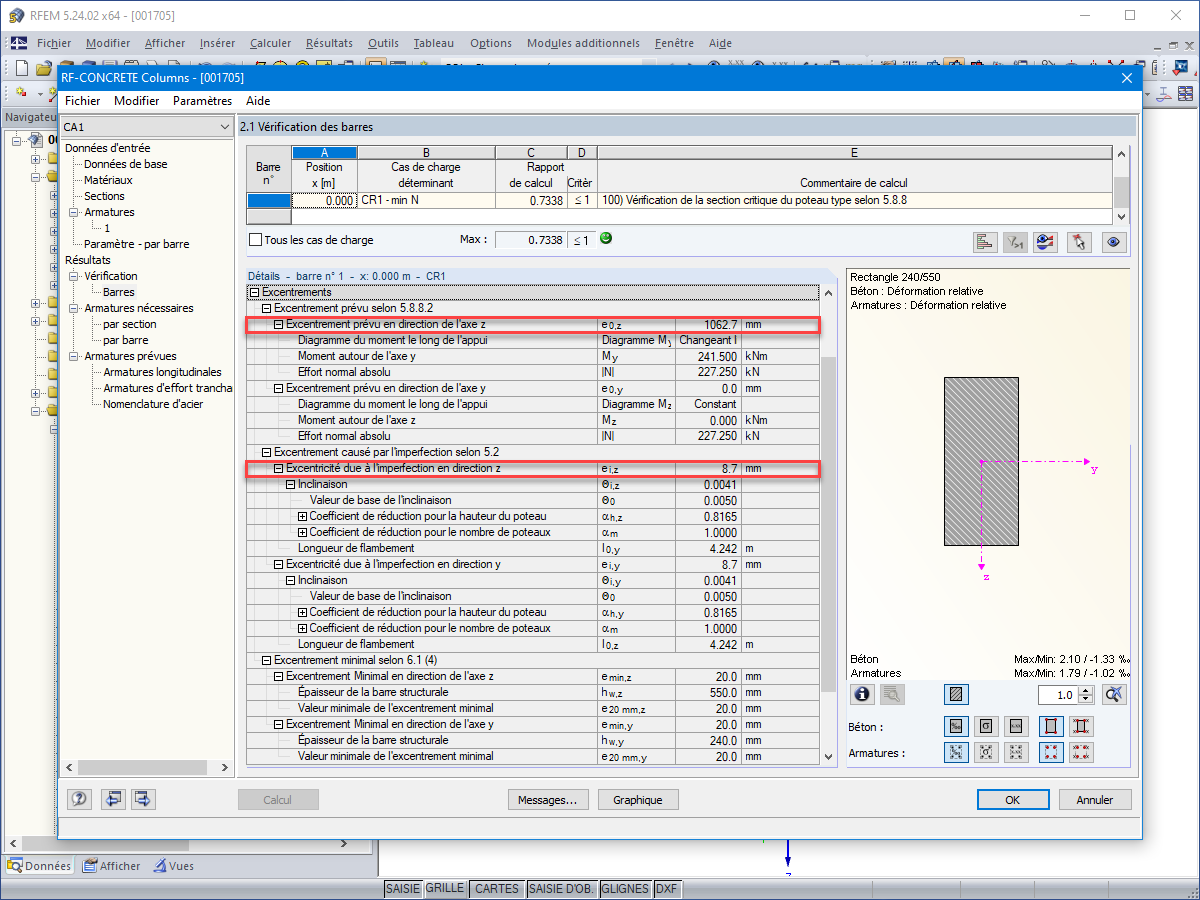Toggle GRILLE in the status bar
Image resolution: width=1200 pixels, height=900 pixels.
tap(445, 888)
